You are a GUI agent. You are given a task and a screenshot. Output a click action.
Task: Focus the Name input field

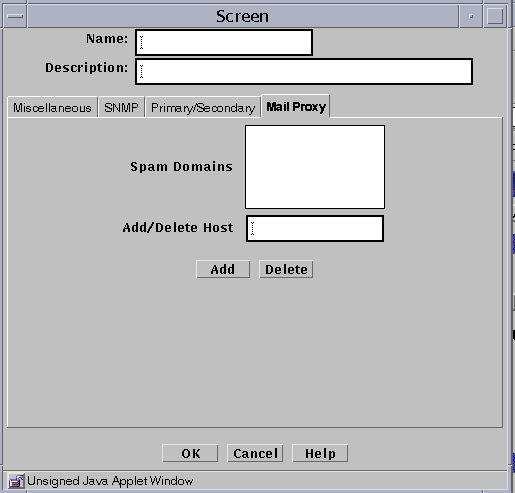click(224, 43)
